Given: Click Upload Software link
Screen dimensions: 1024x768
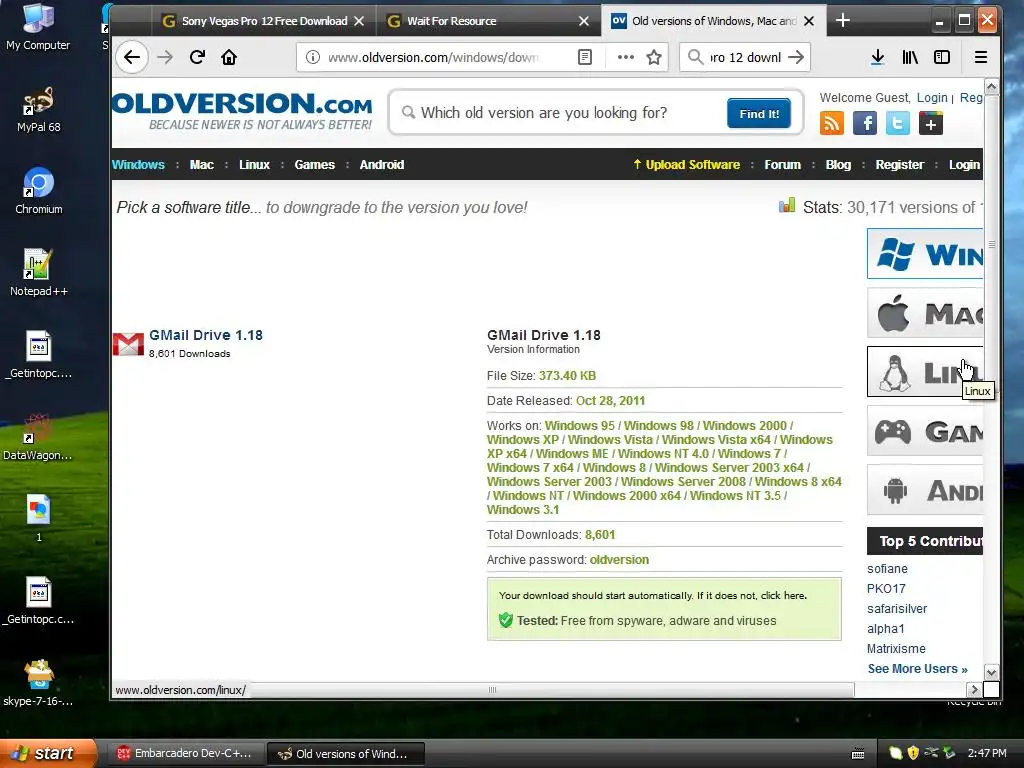Looking at the screenshot, I should (686, 165).
